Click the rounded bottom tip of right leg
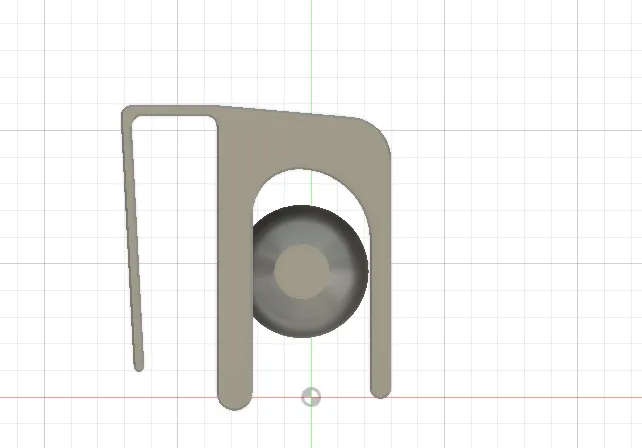 tap(380, 393)
